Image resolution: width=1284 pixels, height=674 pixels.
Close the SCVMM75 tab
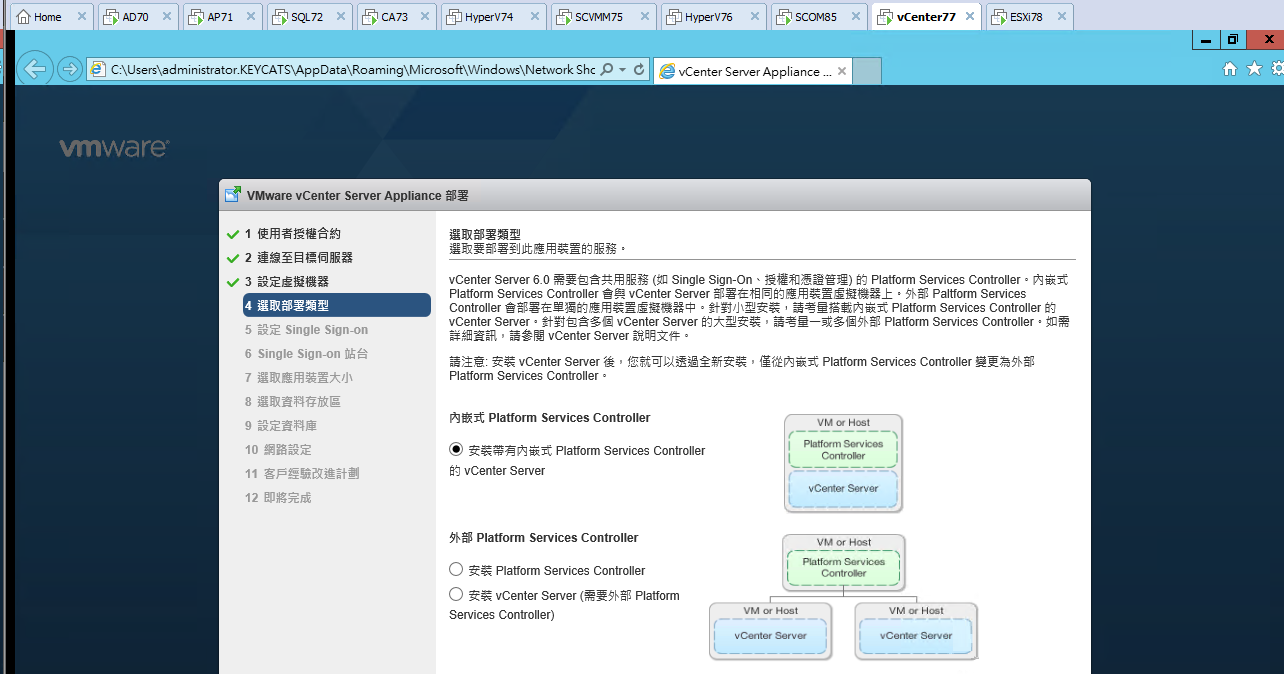pyautogui.click(x=643, y=17)
